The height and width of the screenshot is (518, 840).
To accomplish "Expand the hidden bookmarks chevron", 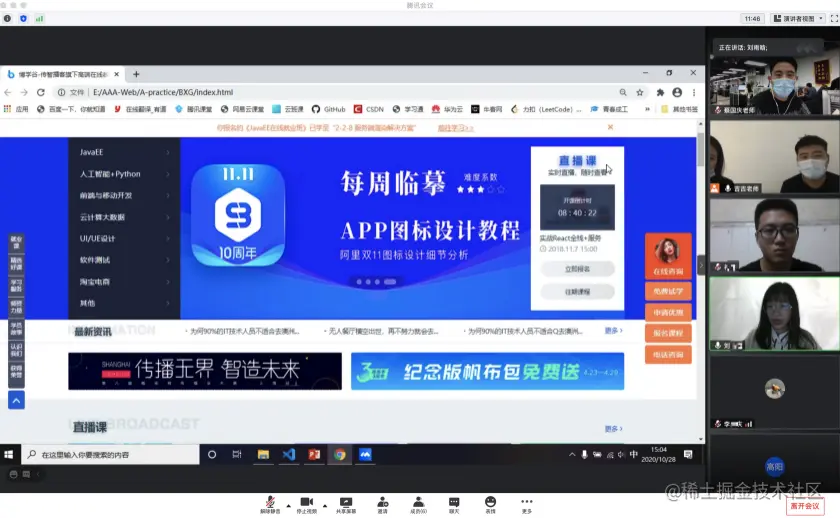I will 647,109.
